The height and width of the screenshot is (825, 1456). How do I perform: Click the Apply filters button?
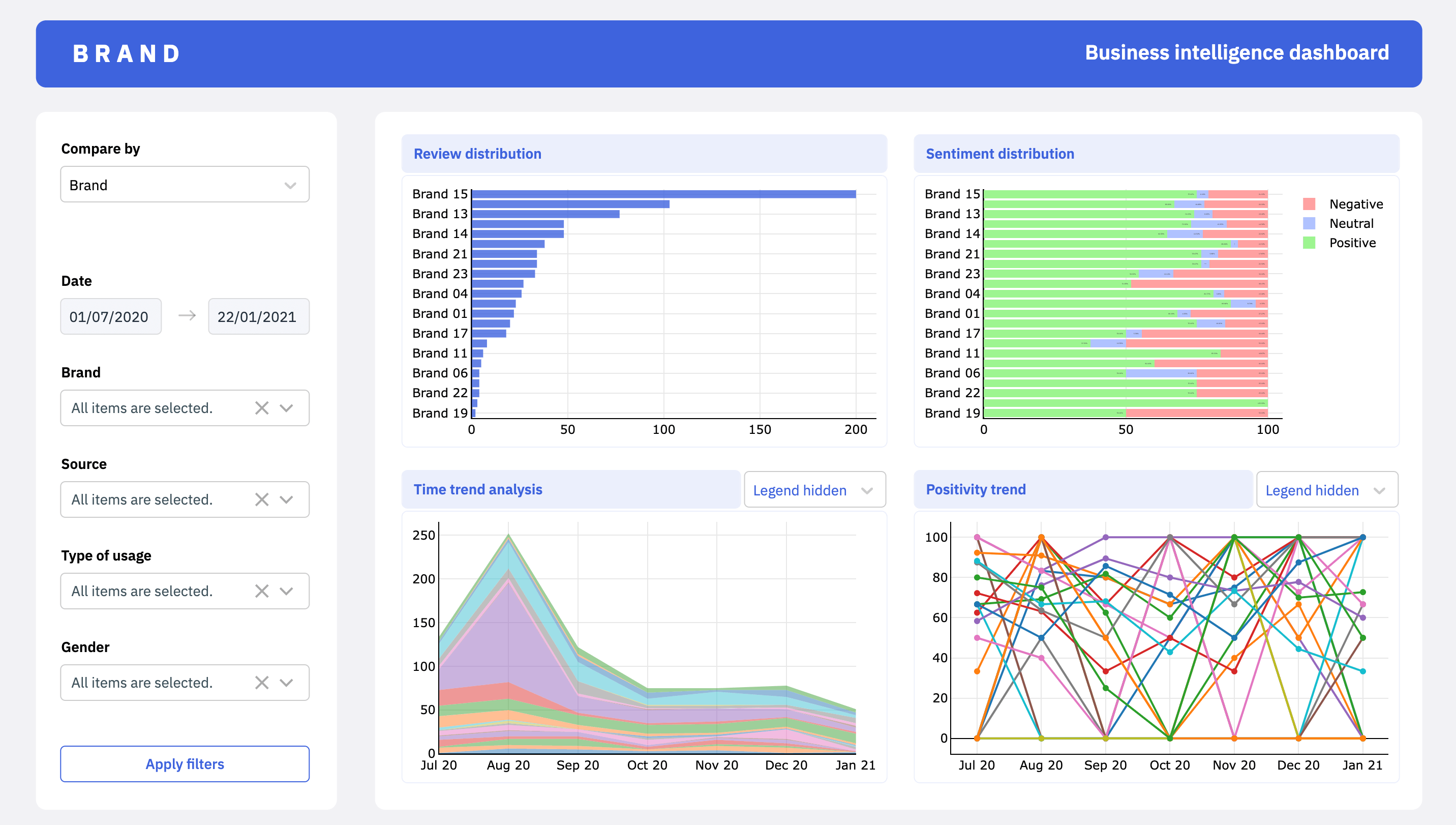(185, 764)
